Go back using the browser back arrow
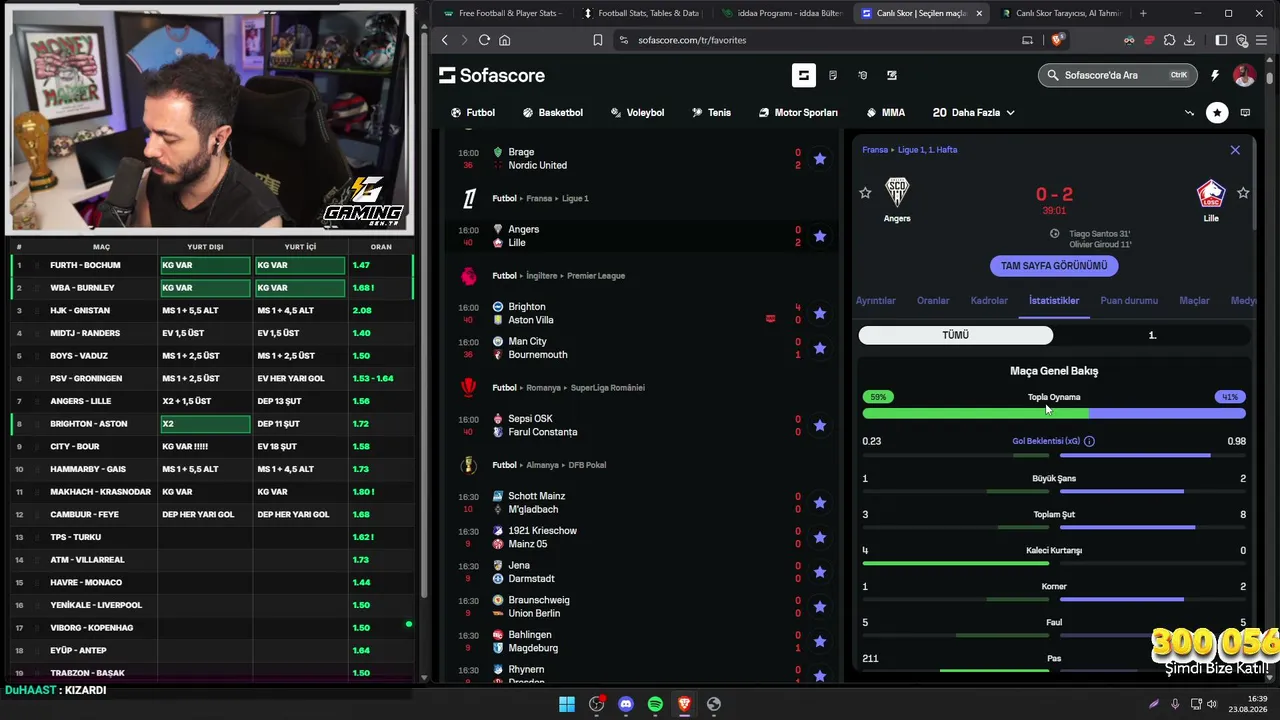 point(445,40)
